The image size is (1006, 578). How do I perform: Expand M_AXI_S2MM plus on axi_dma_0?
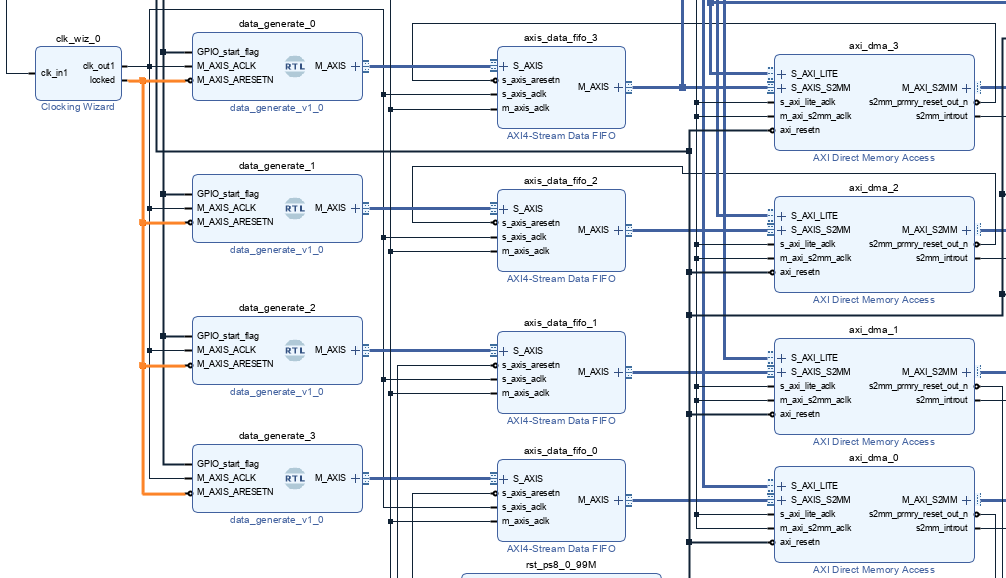point(966,500)
